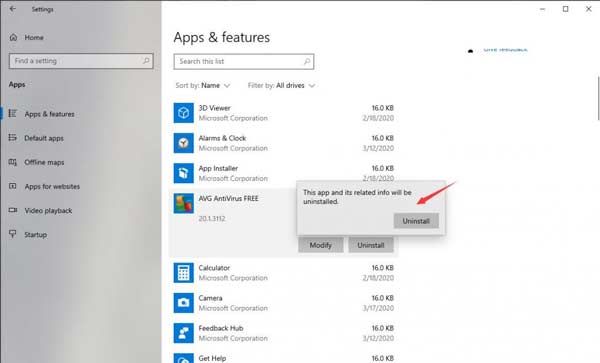Open Video playback settings page
The width and height of the screenshot is (600, 363).
(48, 210)
